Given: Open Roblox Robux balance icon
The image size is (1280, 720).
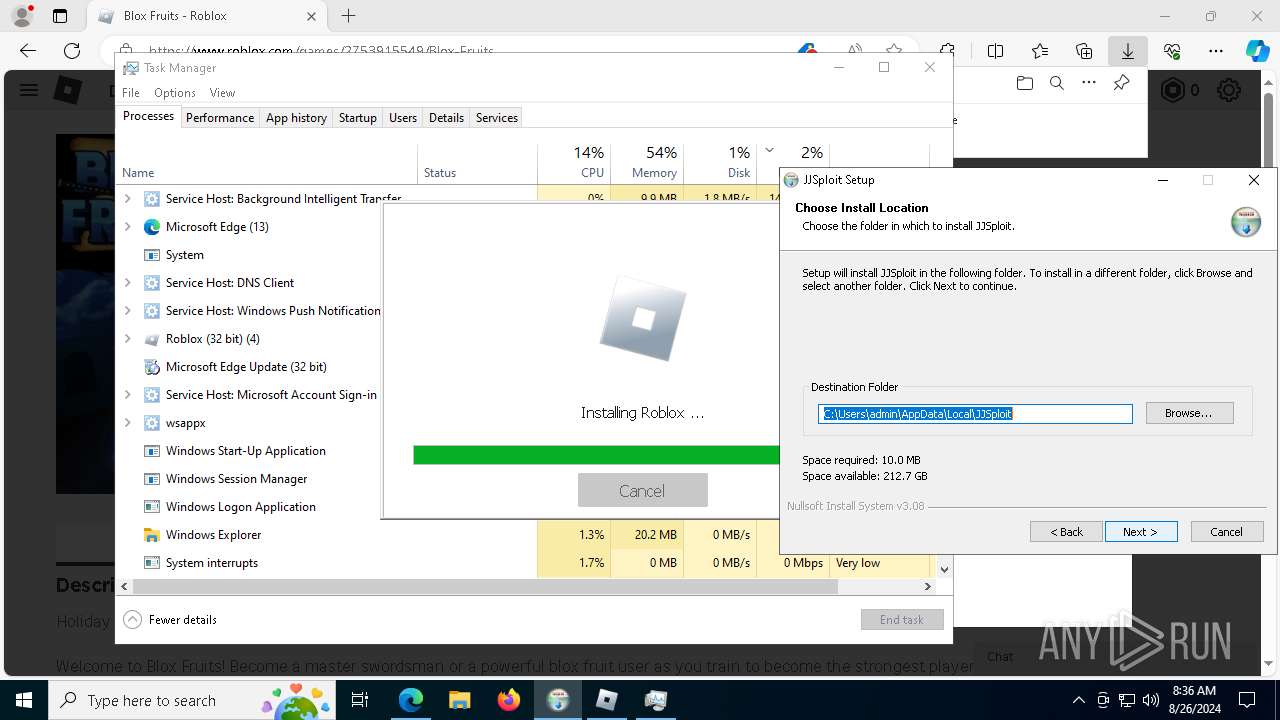Looking at the screenshot, I should (1172, 91).
